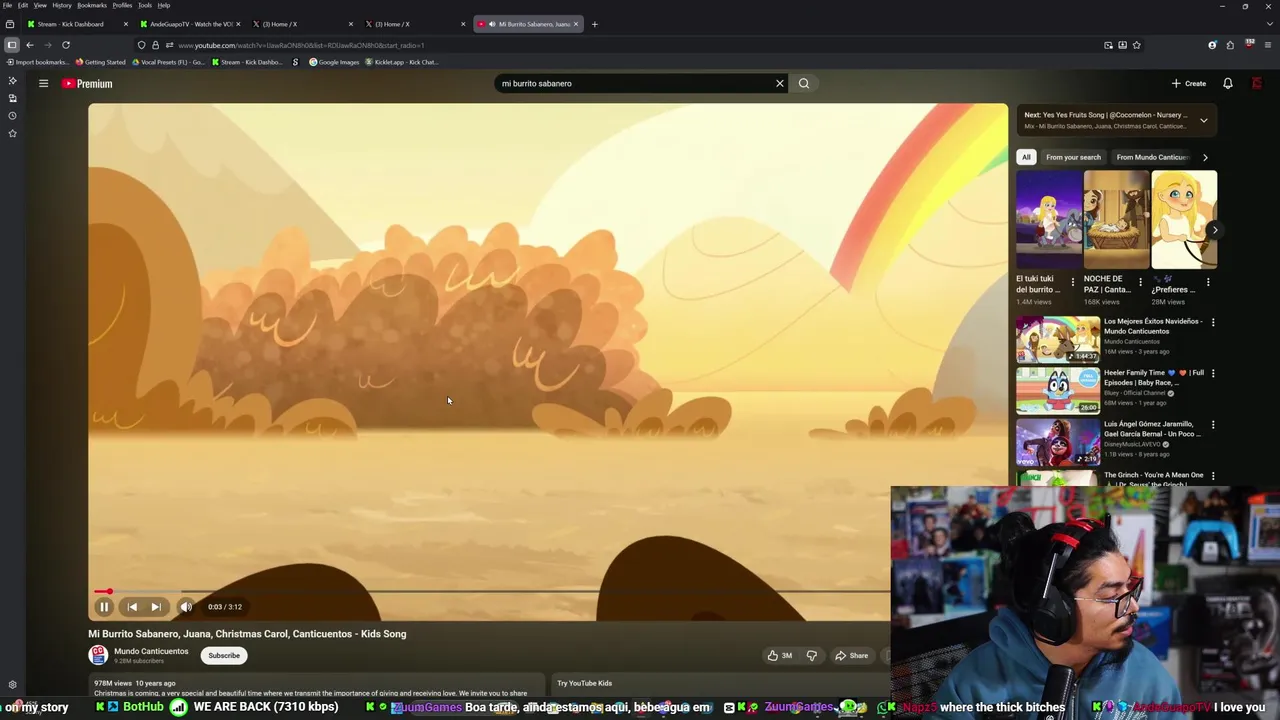Share this video
This screenshot has height=720, width=1280.
[x=851, y=656]
